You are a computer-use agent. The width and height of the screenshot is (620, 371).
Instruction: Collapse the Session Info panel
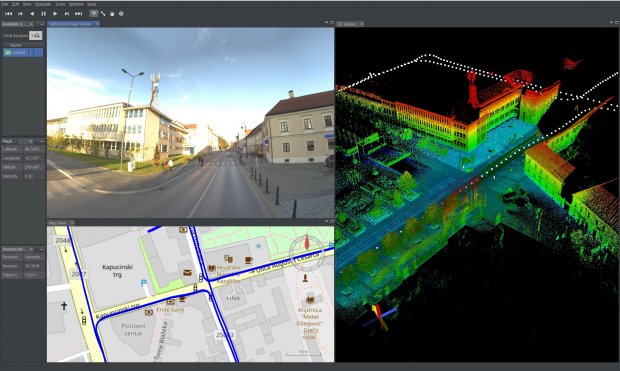tap(42, 249)
